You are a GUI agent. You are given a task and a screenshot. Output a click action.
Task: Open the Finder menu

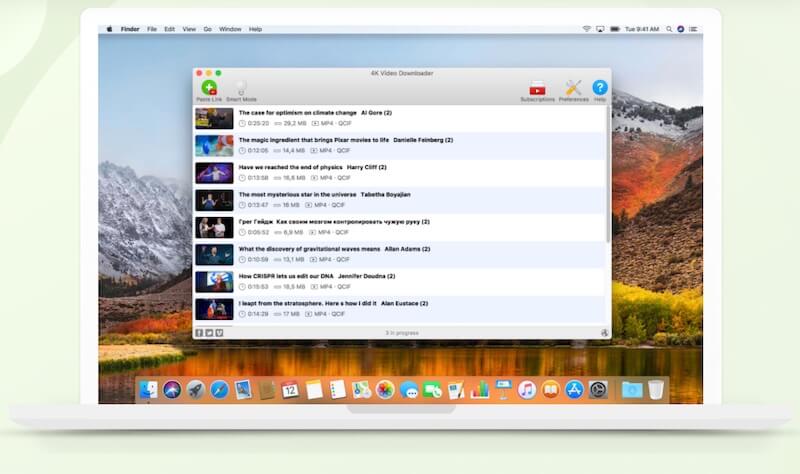[x=130, y=29]
